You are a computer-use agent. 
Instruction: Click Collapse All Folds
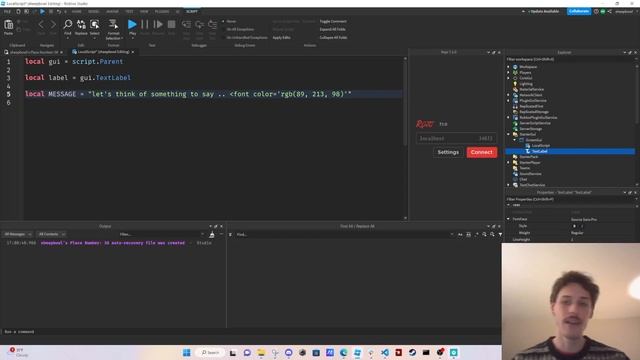tap(333, 38)
